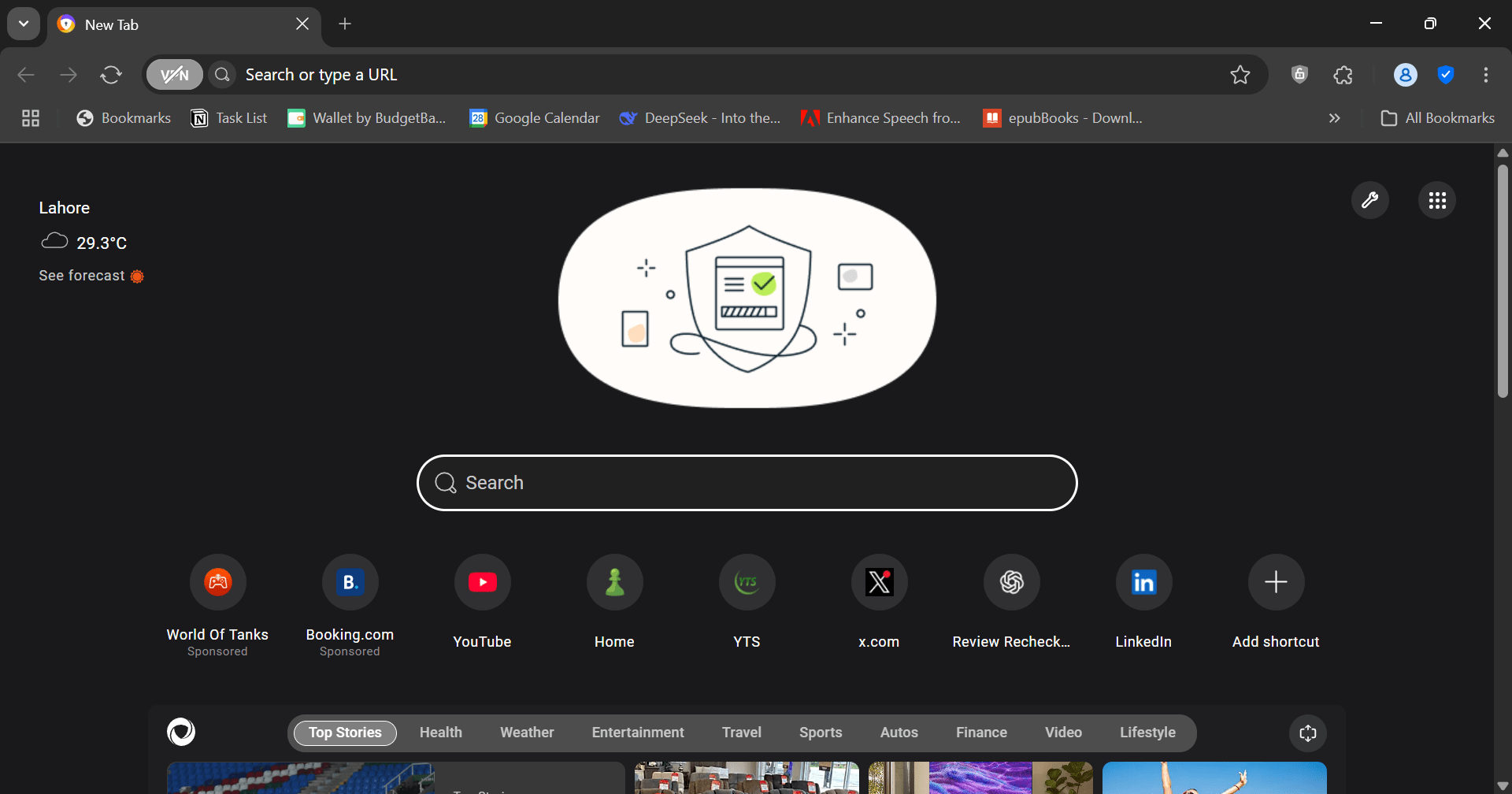Go forward with the forward arrow
1512x794 pixels.
click(69, 75)
